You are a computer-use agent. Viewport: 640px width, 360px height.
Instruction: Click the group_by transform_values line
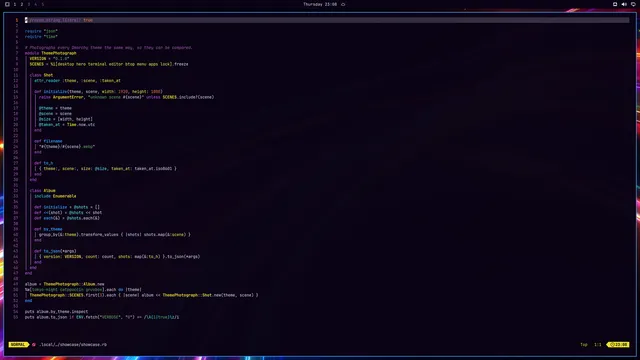[x=115, y=235]
